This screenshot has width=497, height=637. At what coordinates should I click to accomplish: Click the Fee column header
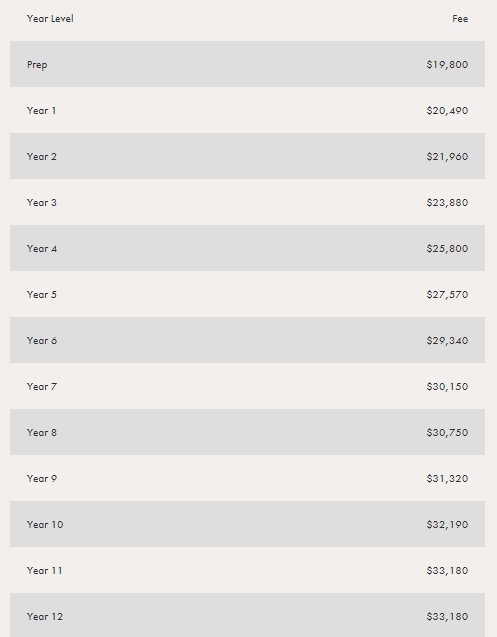click(x=460, y=19)
